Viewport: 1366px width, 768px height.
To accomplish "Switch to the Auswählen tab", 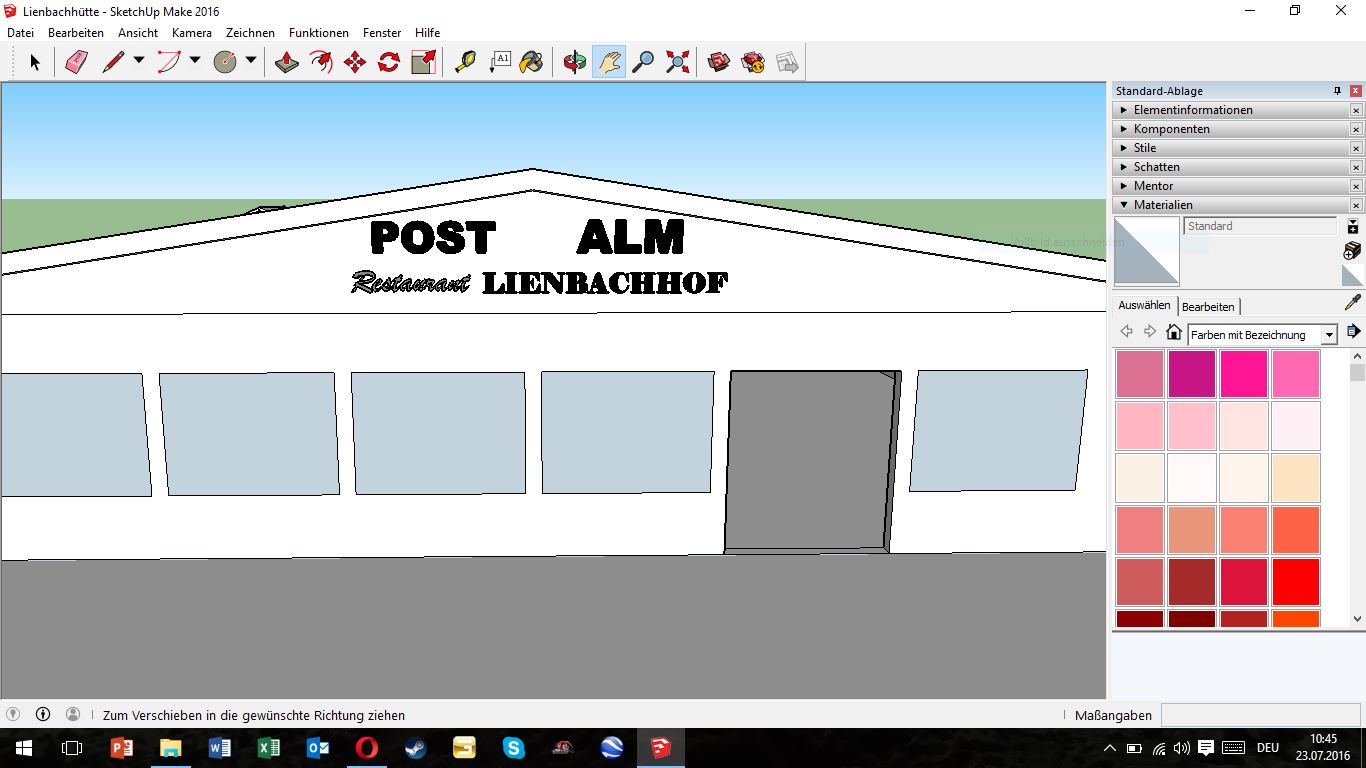I will (1144, 306).
